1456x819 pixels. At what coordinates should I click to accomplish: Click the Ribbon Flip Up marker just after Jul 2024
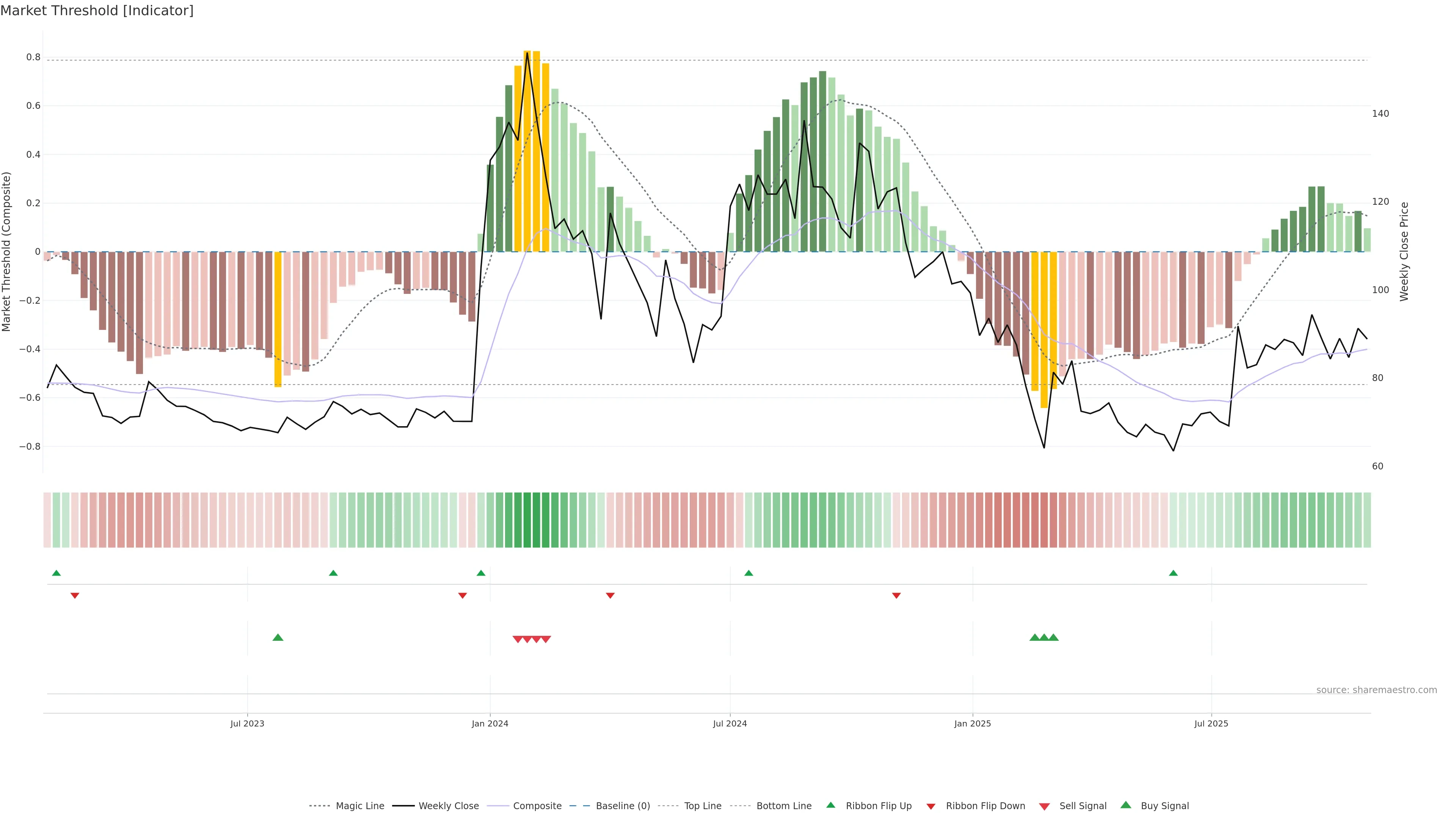click(x=748, y=573)
